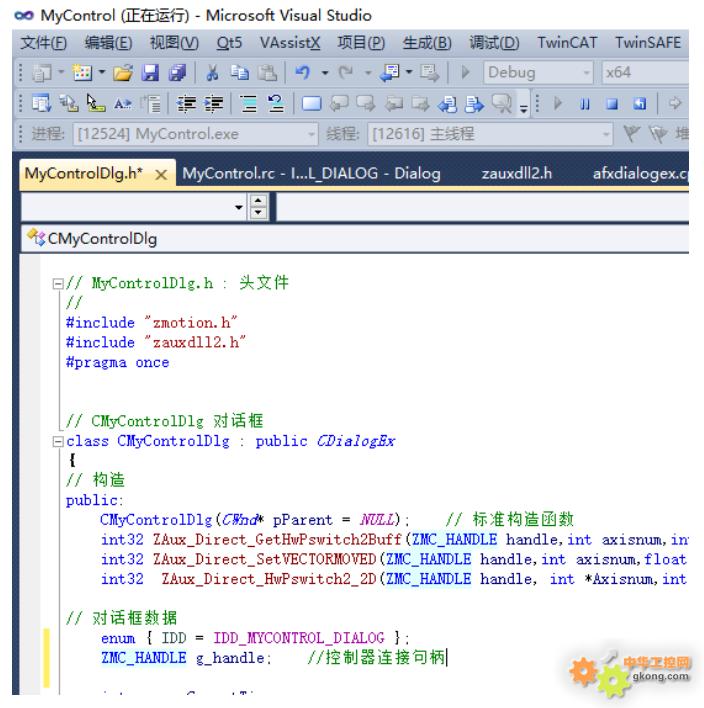Viewport: 704px width, 708px height.
Task: Open the 编辑(E) menu
Action: [x=108, y=43]
